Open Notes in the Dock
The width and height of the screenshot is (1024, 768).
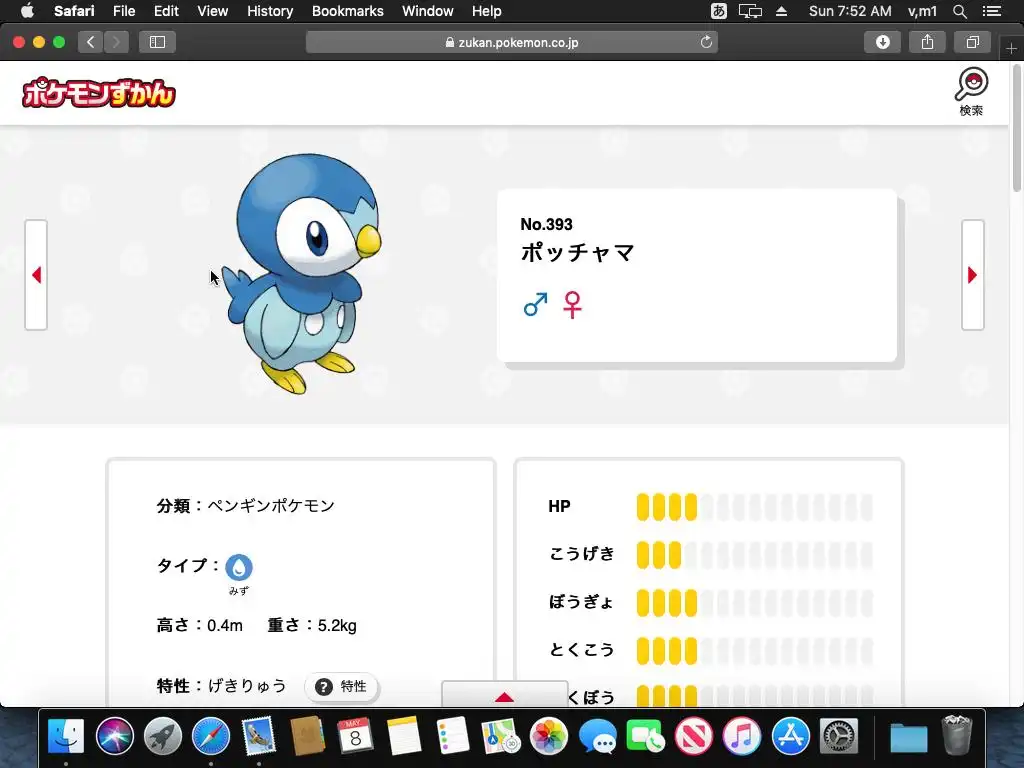tap(404, 736)
